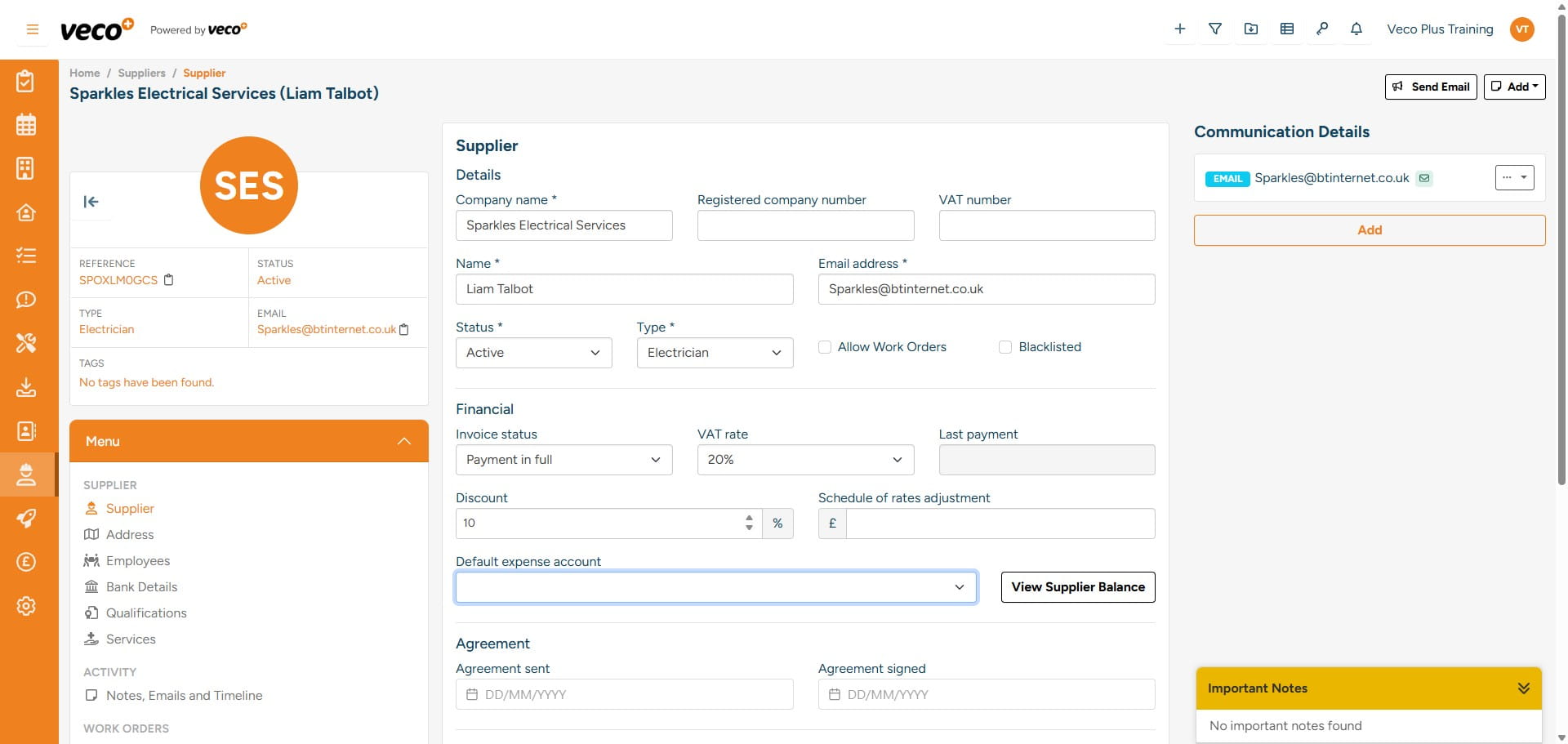Open the address book icon in sidebar
The height and width of the screenshot is (744, 1568).
[26, 431]
